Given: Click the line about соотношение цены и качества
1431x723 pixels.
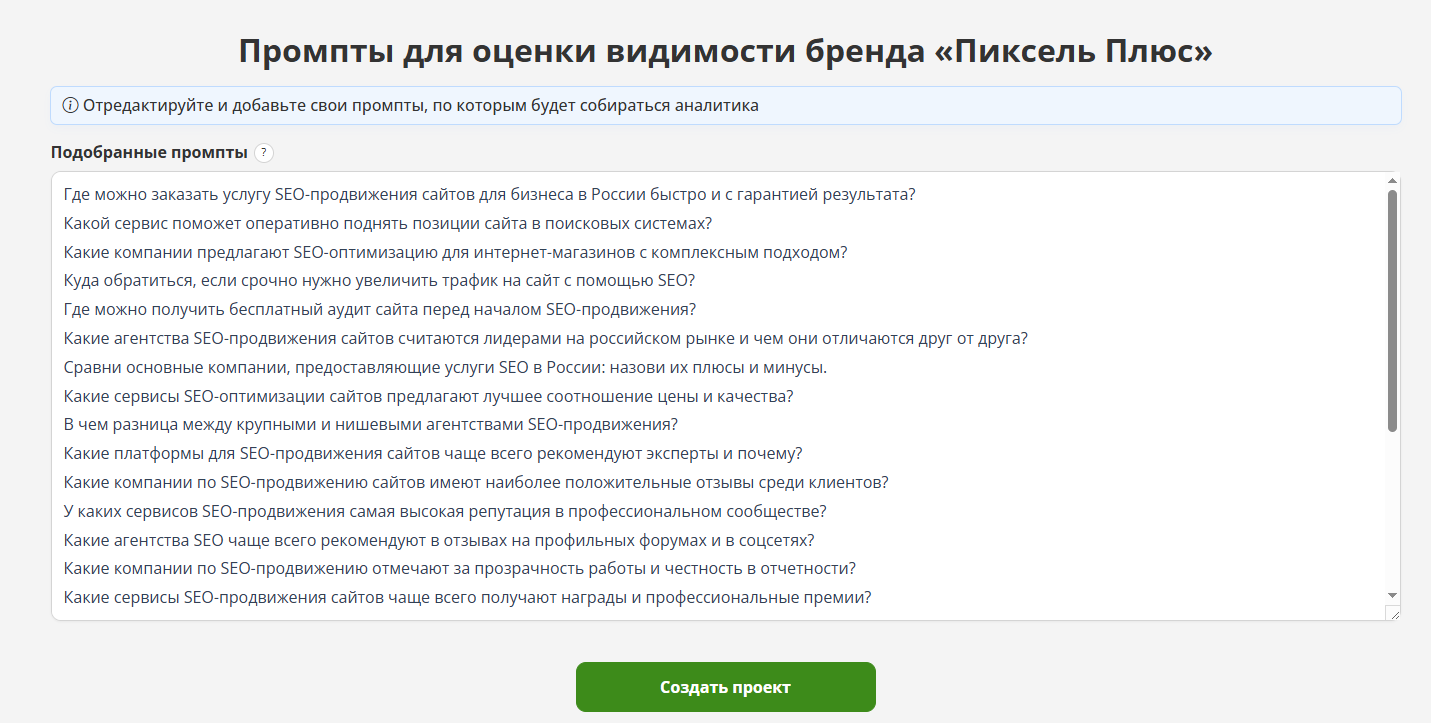Looking at the screenshot, I should tap(428, 396).
